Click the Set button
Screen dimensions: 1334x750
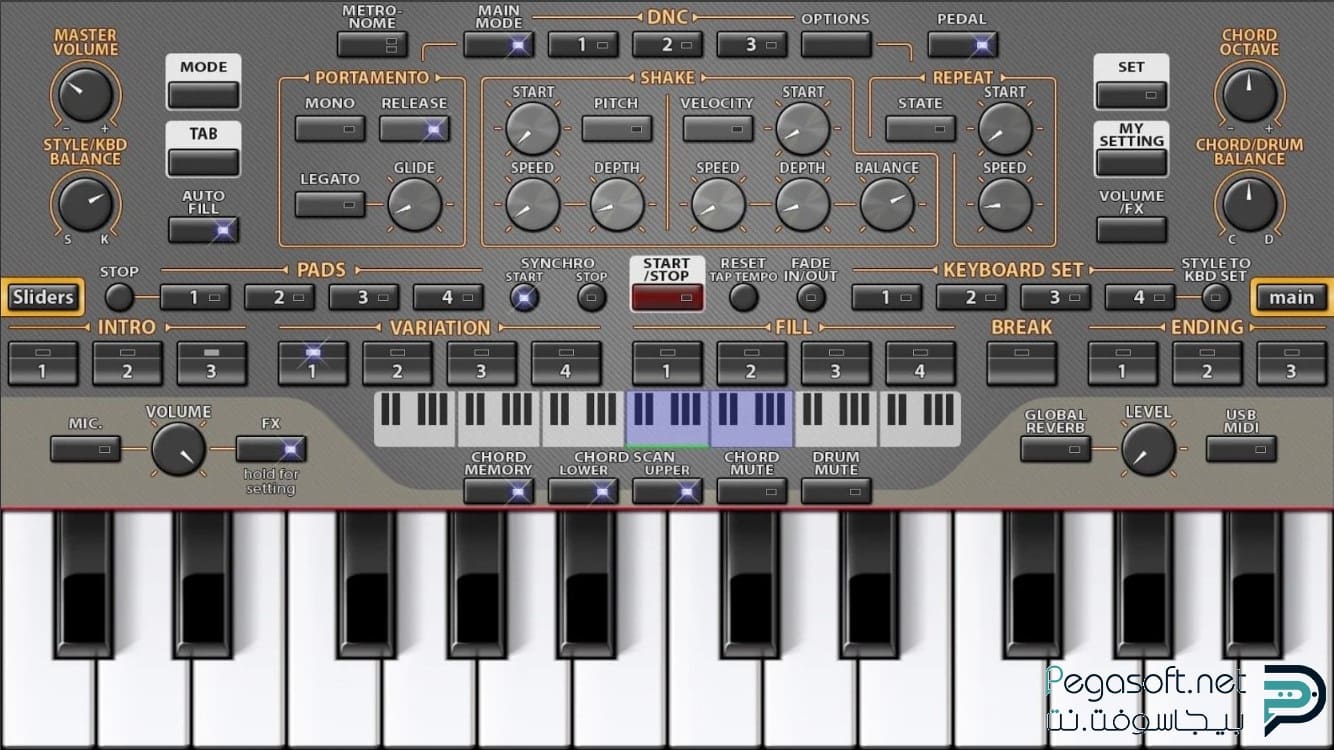[x=1131, y=95]
